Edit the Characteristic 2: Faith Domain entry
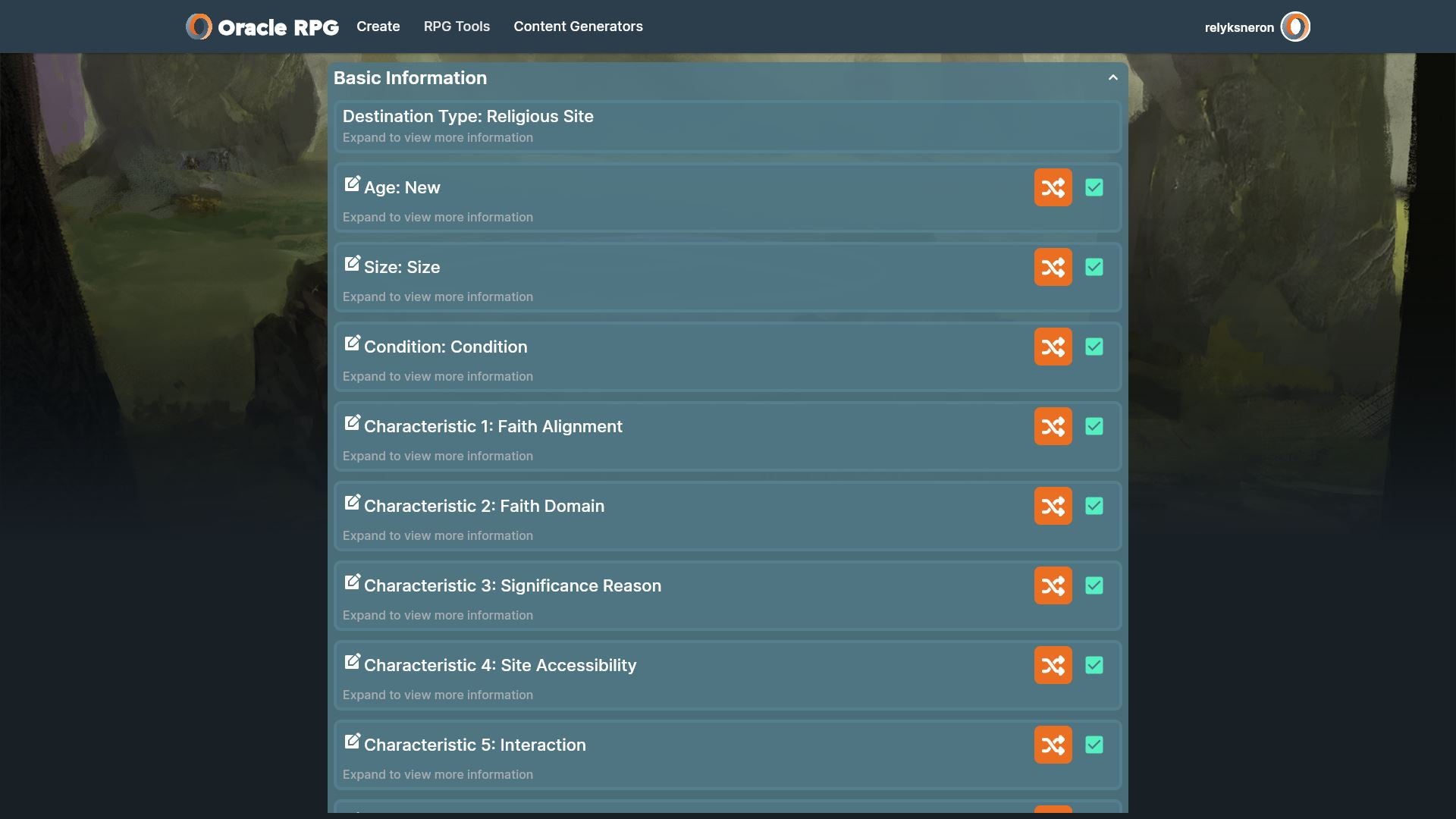This screenshot has height=819, width=1456. (352, 503)
